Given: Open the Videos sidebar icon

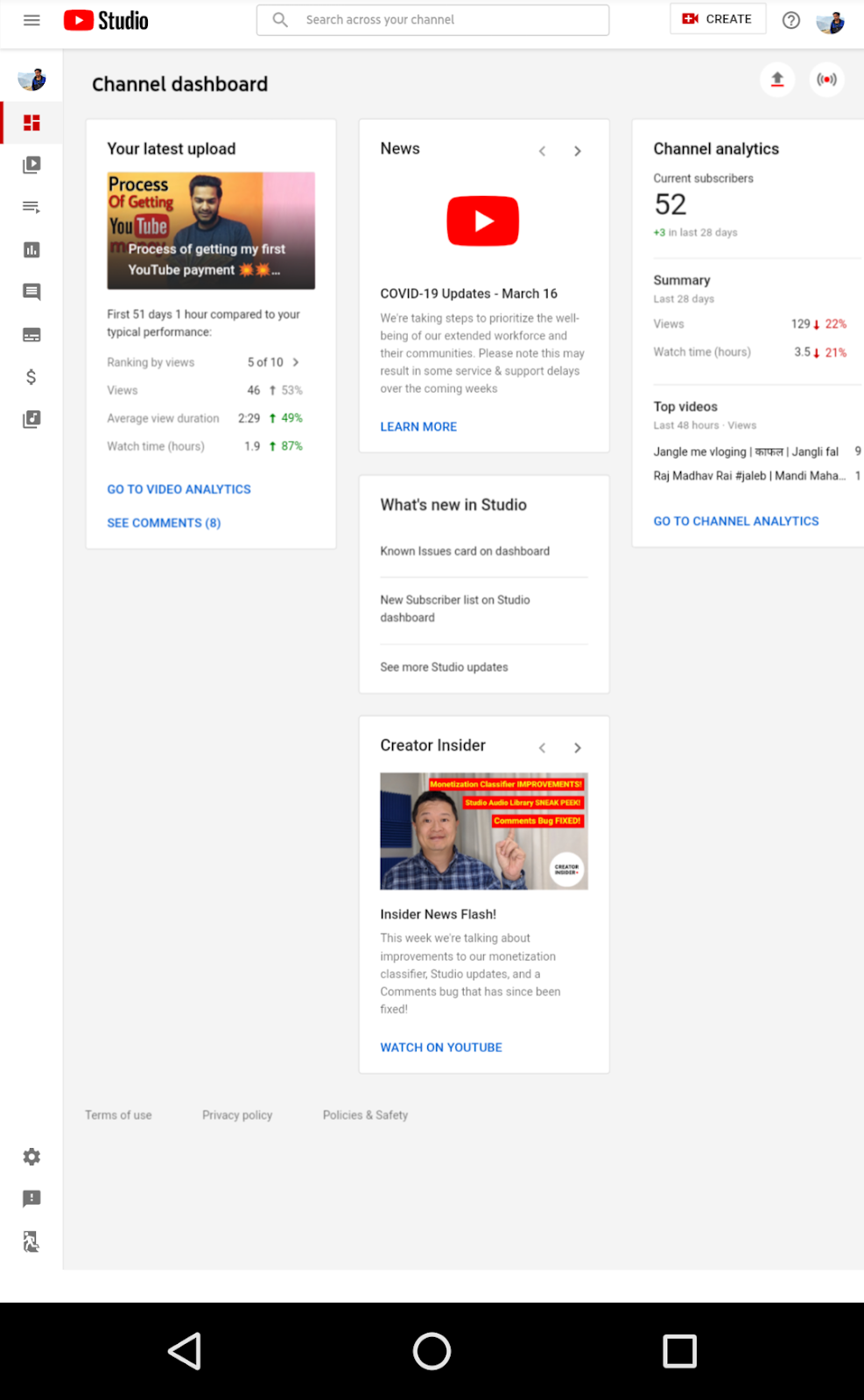Looking at the screenshot, I should pyautogui.click(x=32, y=164).
